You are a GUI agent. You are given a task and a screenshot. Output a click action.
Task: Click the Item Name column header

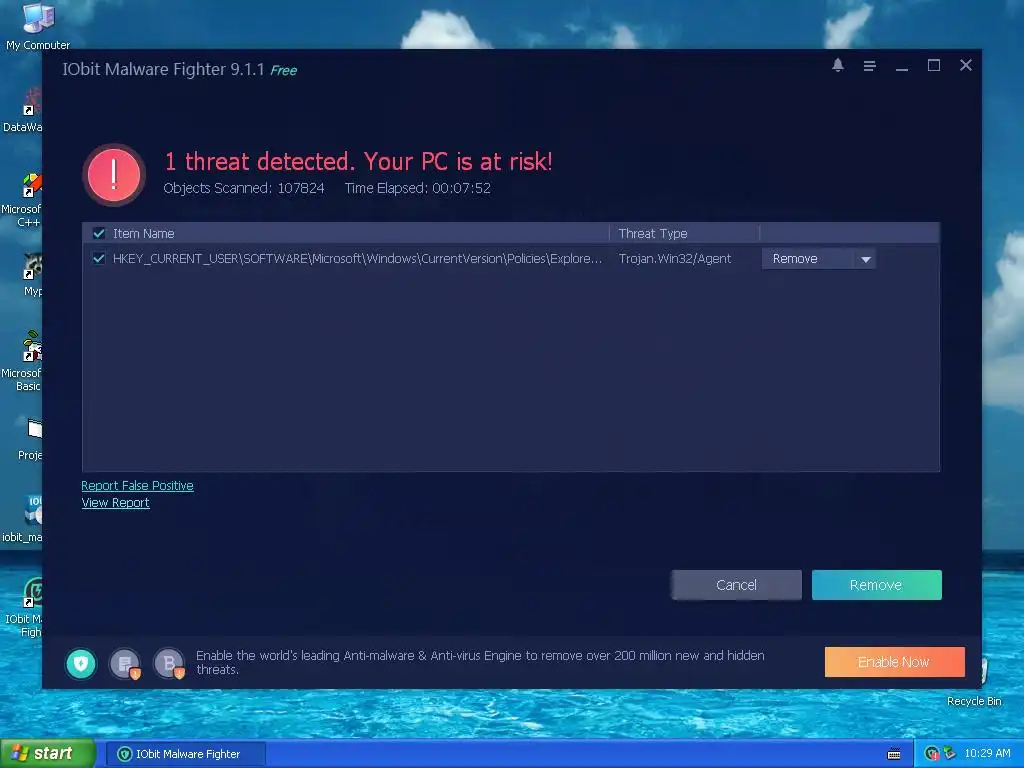click(144, 233)
